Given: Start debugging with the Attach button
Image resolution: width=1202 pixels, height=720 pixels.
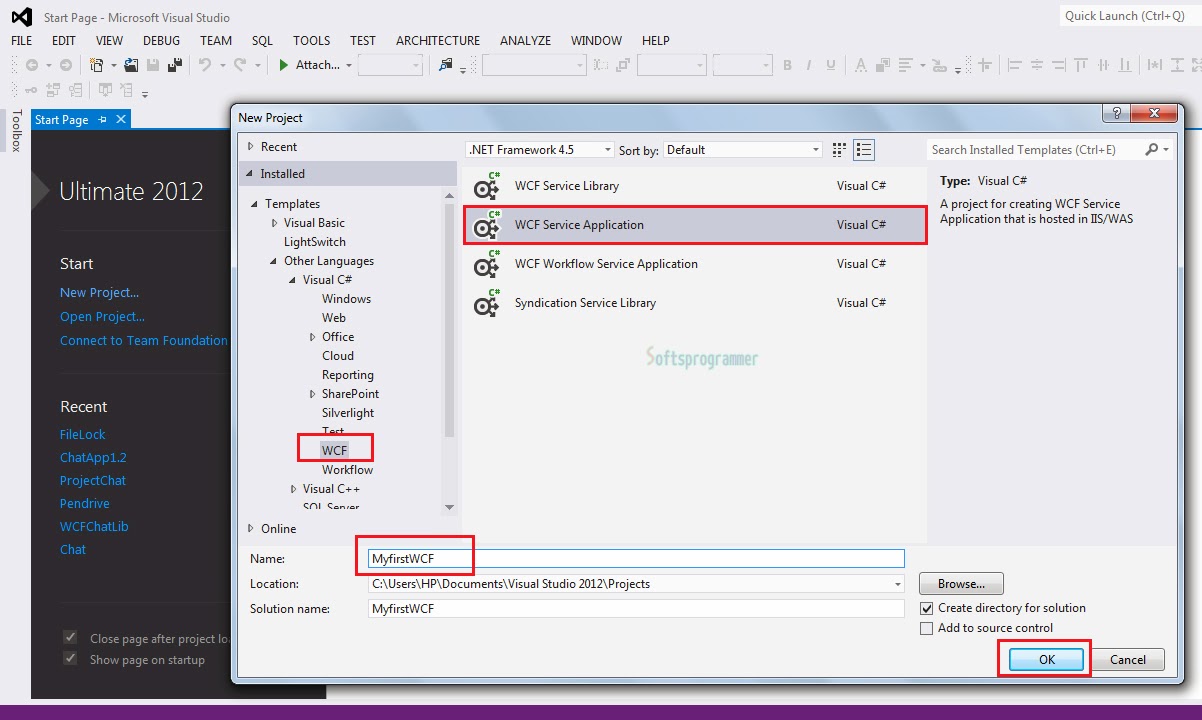Looking at the screenshot, I should pyautogui.click(x=314, y=63).
